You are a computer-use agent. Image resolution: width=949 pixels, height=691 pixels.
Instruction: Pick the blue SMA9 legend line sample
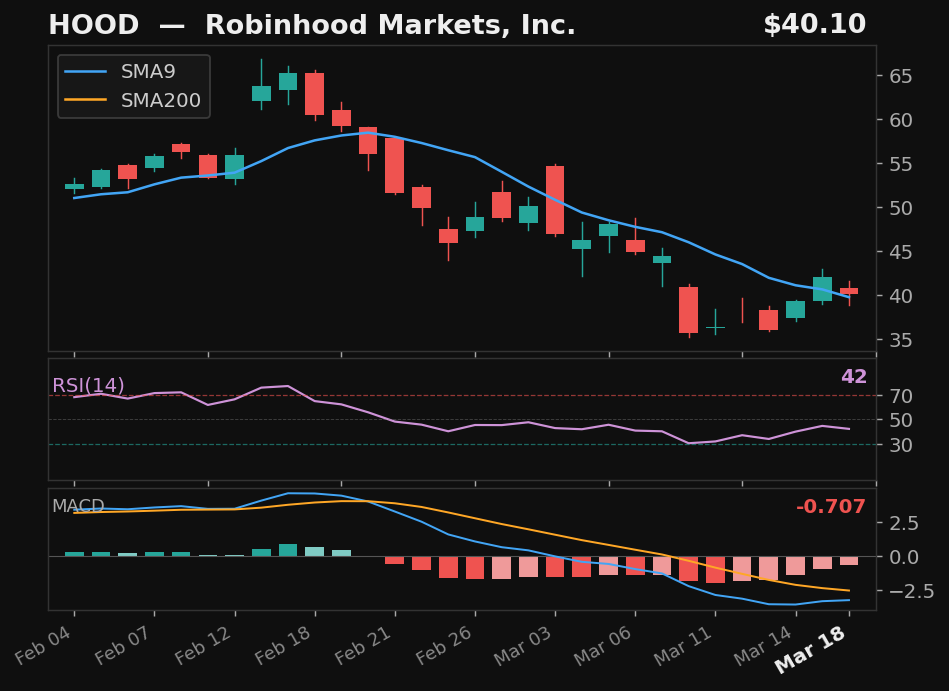[x=85, y=71]
